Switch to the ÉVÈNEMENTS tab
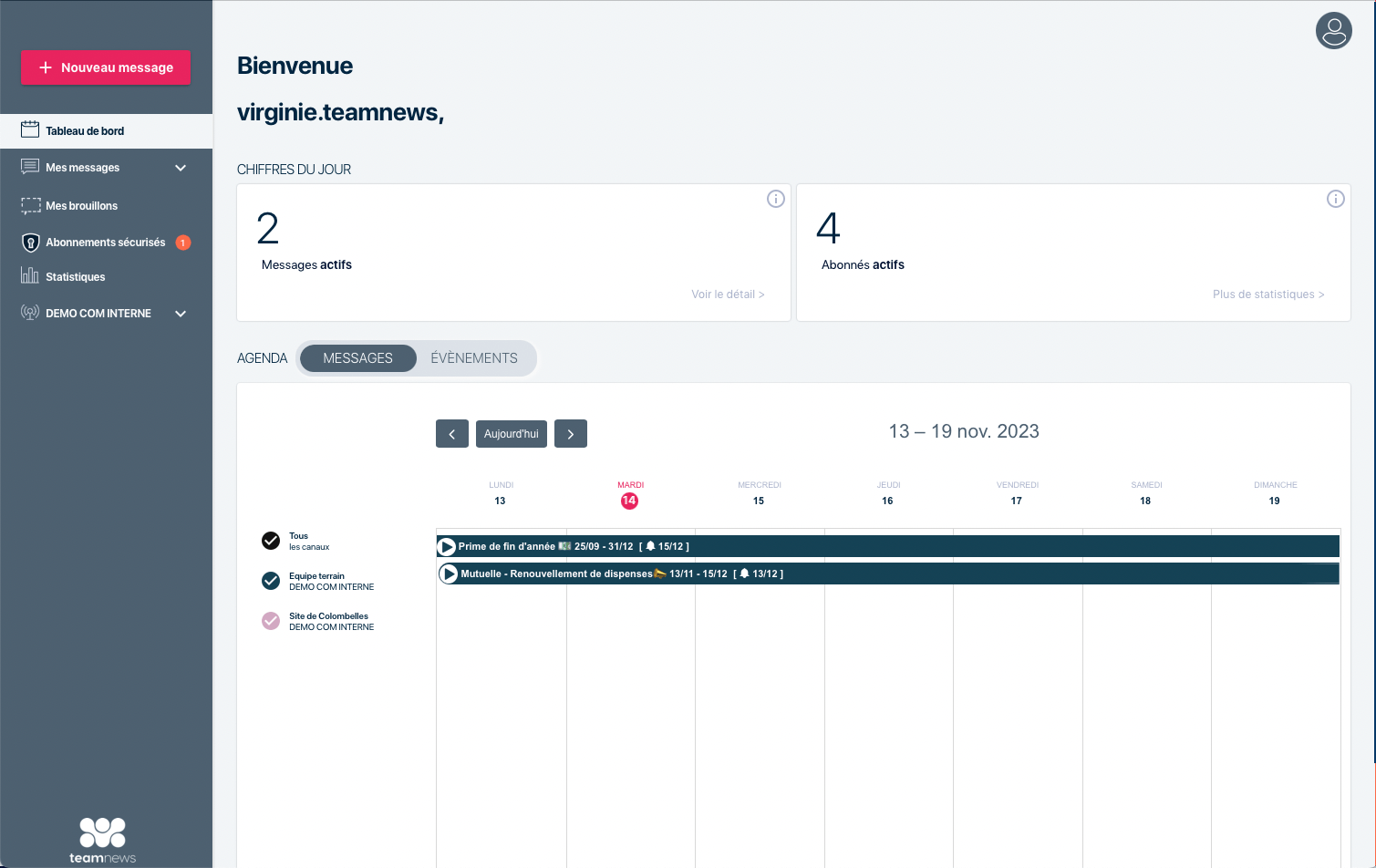This screenshot has height=868, width=1376. (474, 358)
